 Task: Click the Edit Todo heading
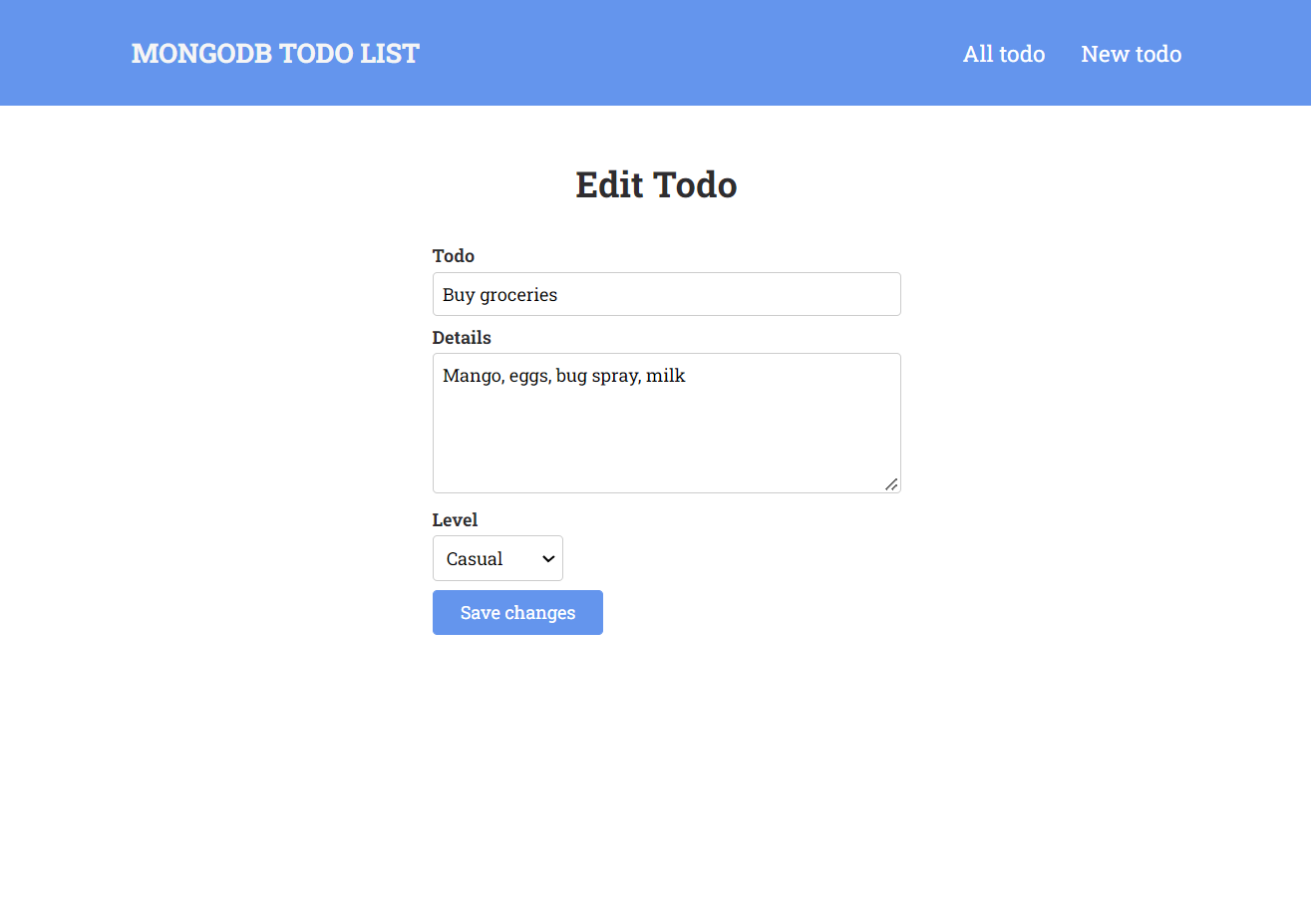656,184
